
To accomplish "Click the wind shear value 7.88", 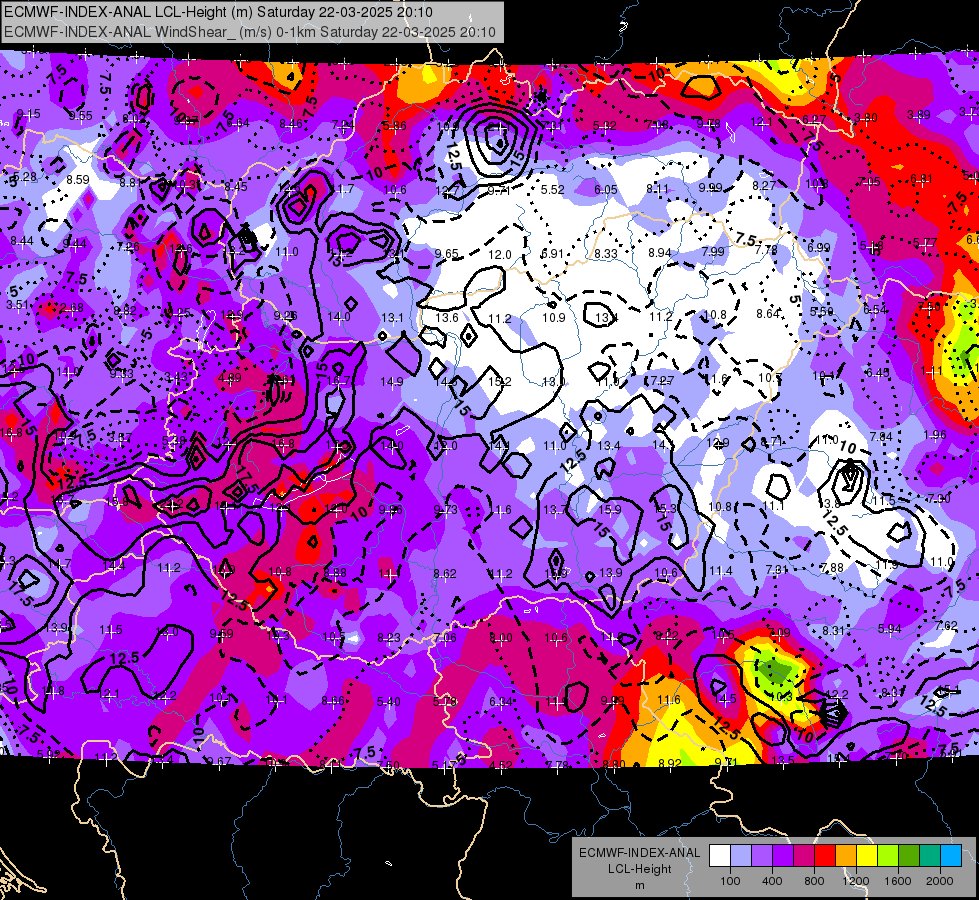I will [x=832, y=567].
